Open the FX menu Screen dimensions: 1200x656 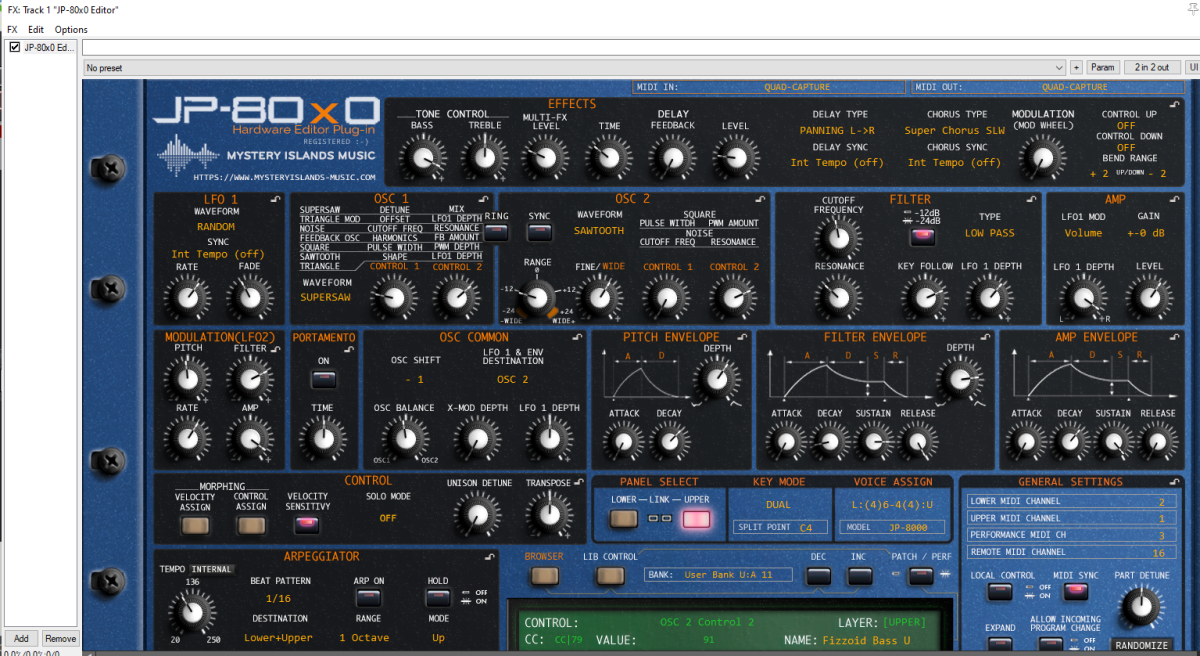tap(12, 30)
